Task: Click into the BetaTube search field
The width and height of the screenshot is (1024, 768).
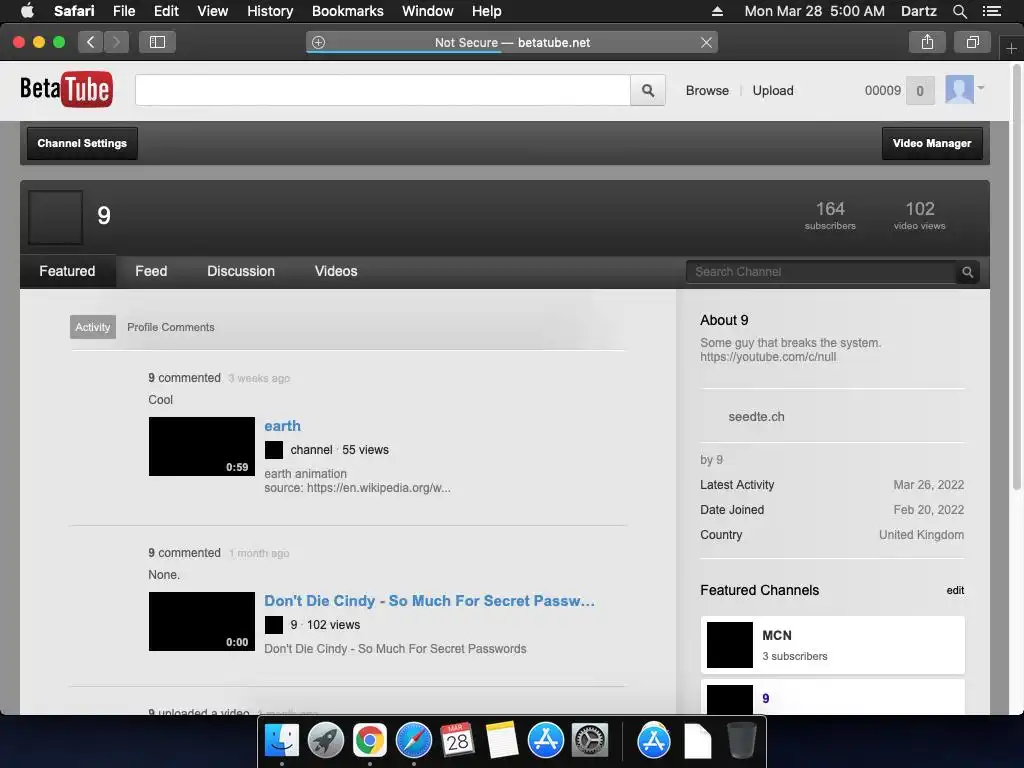Action: click(x=383, y=90)
